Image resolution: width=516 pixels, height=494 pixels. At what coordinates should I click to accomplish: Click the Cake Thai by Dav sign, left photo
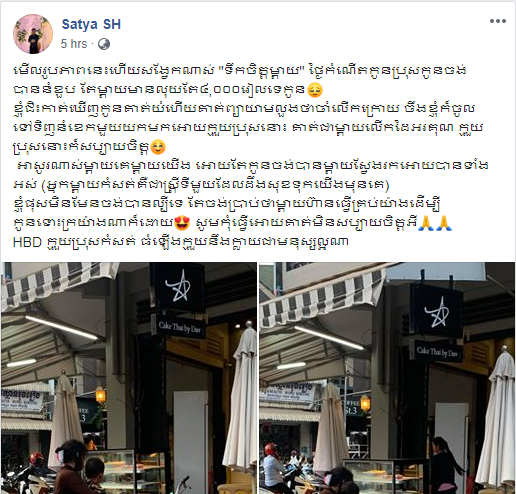(x=180, y=327)
